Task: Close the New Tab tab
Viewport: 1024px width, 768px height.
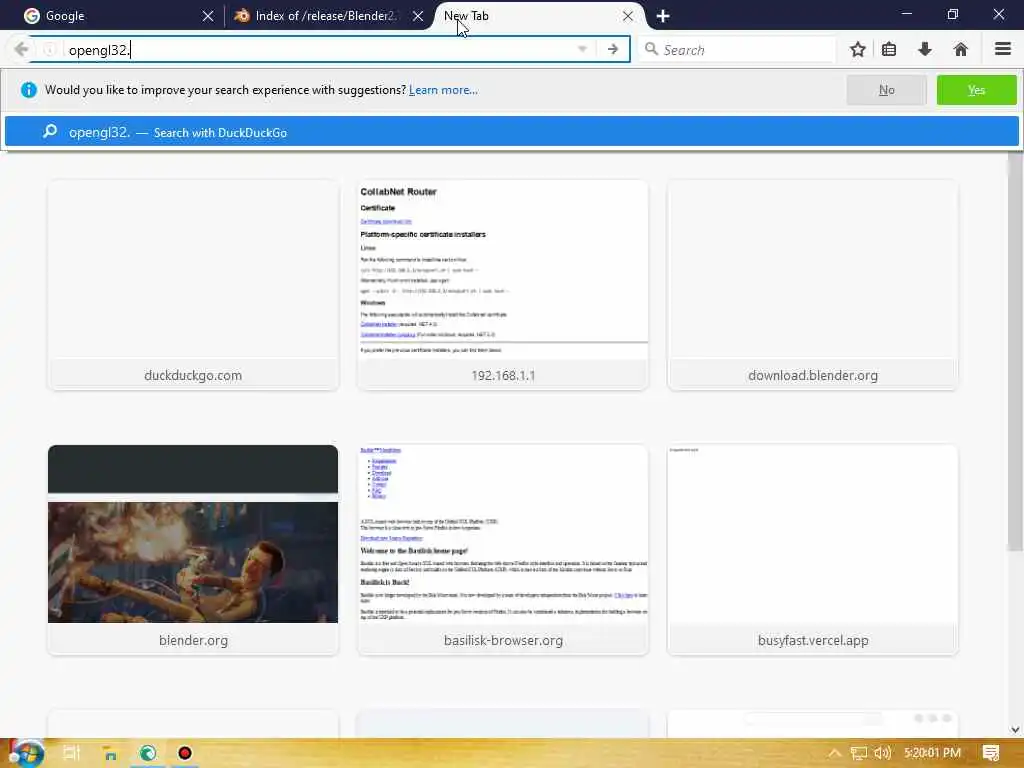Action: click(628, 16)
